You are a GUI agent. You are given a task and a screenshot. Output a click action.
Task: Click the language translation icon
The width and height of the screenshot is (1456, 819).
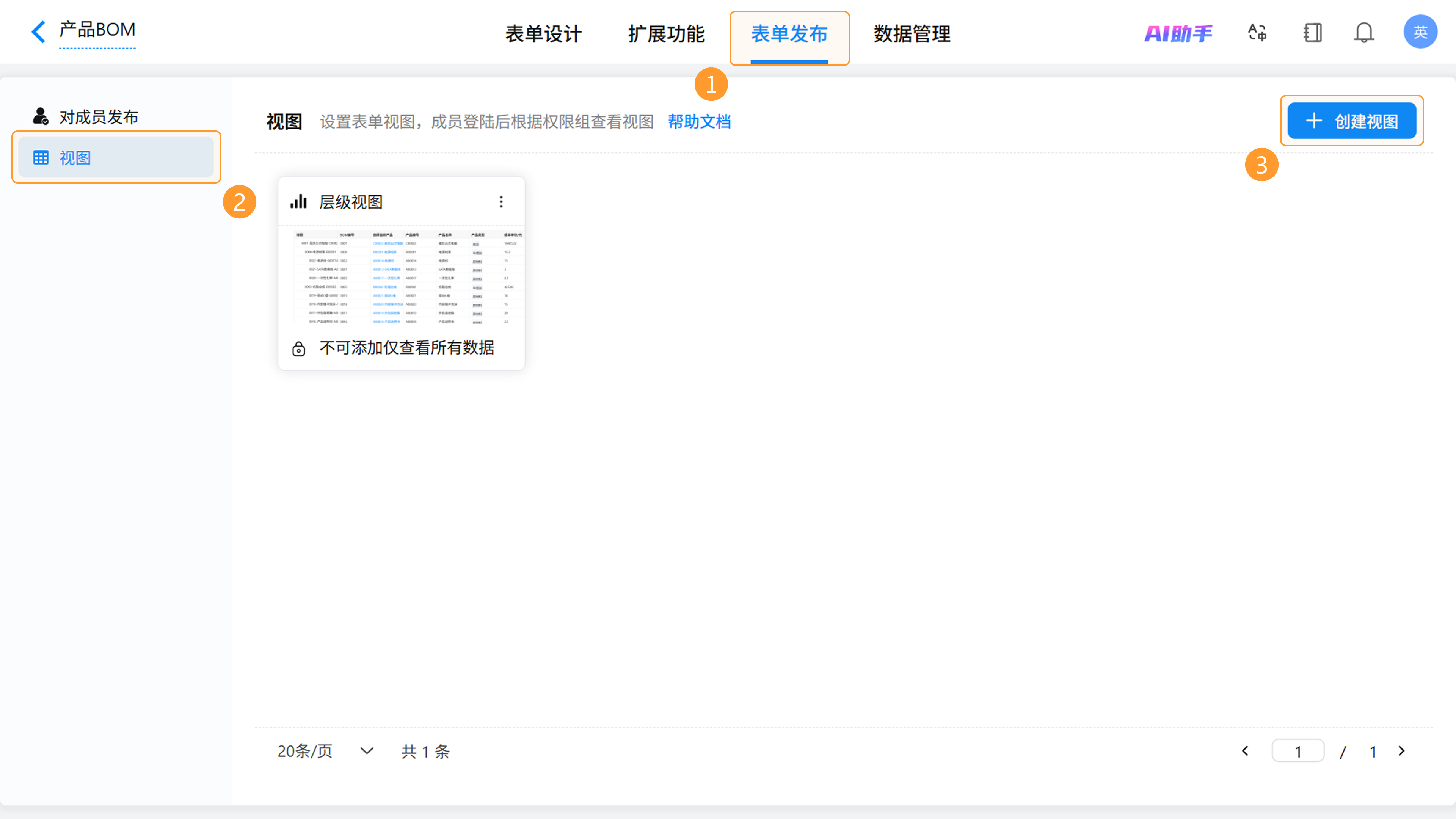coord(1257,32)
